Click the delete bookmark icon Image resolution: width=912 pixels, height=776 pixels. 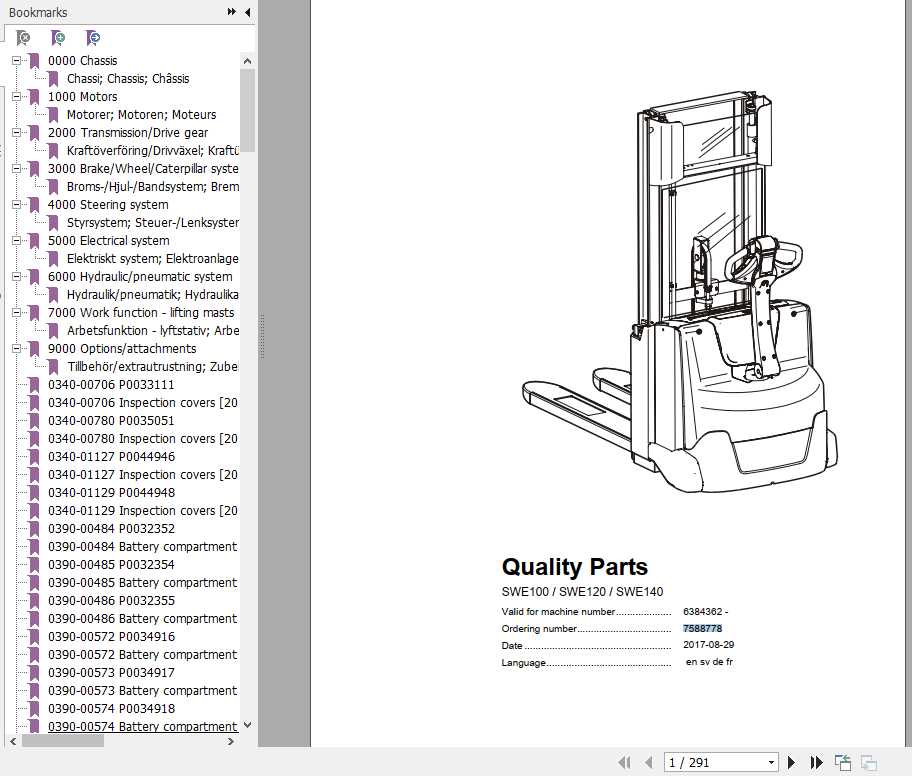tap(23, 38)
